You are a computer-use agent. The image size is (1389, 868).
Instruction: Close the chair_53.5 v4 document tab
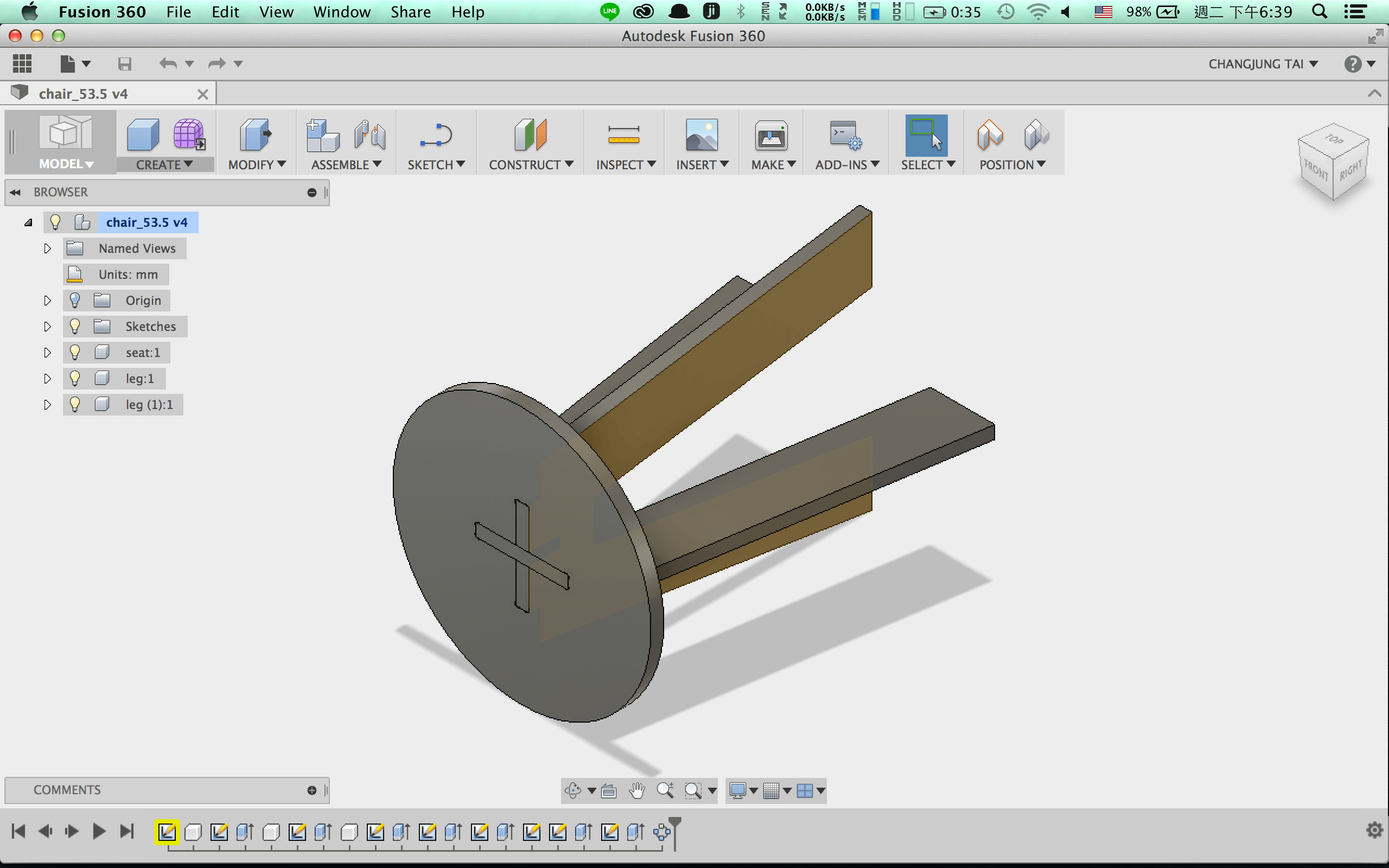click(202, 94)
